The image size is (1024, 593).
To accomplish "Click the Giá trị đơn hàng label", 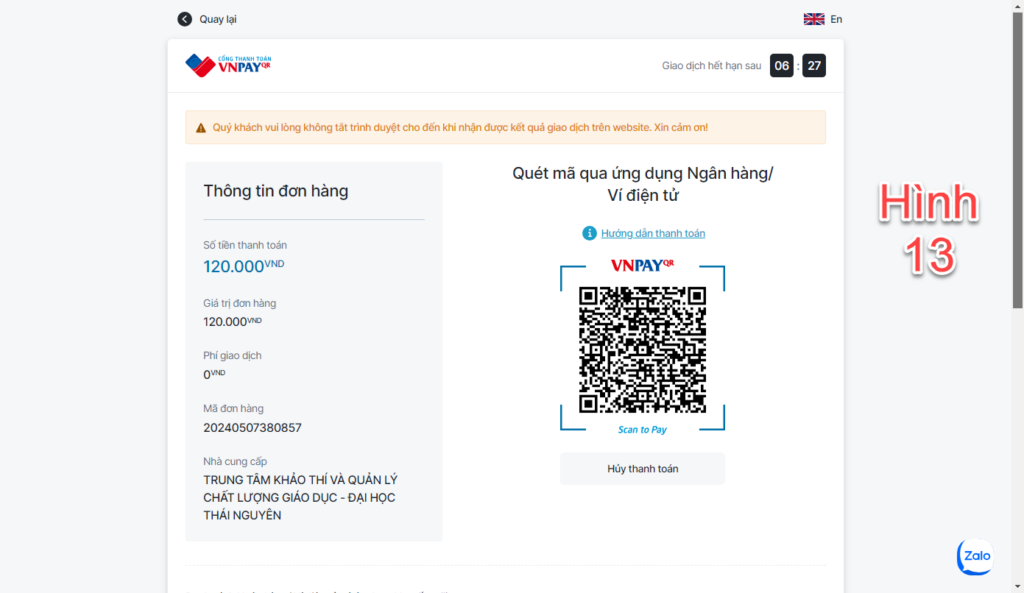I will click(240, 303).
